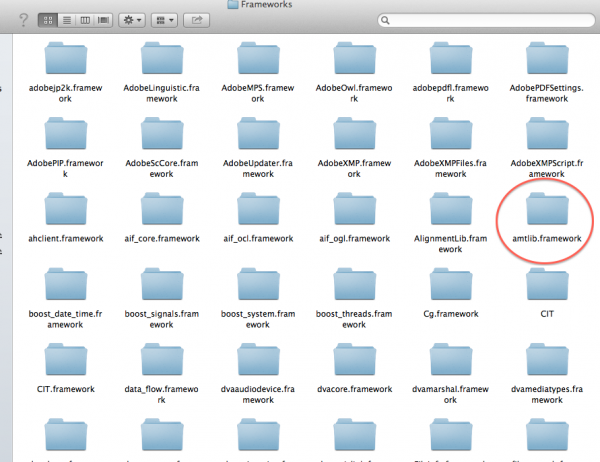
Task: Select the CIT.framework folder
Action: pos(66,360)
